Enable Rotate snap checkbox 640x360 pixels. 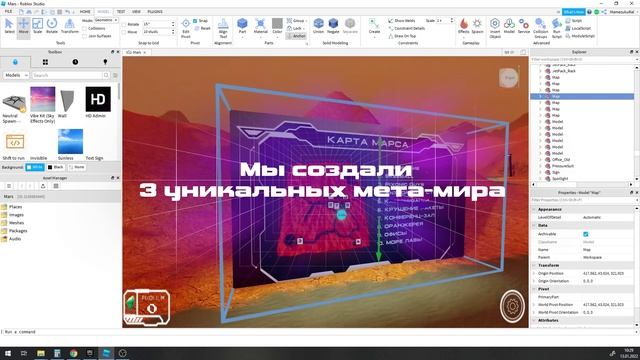[124, 24]
